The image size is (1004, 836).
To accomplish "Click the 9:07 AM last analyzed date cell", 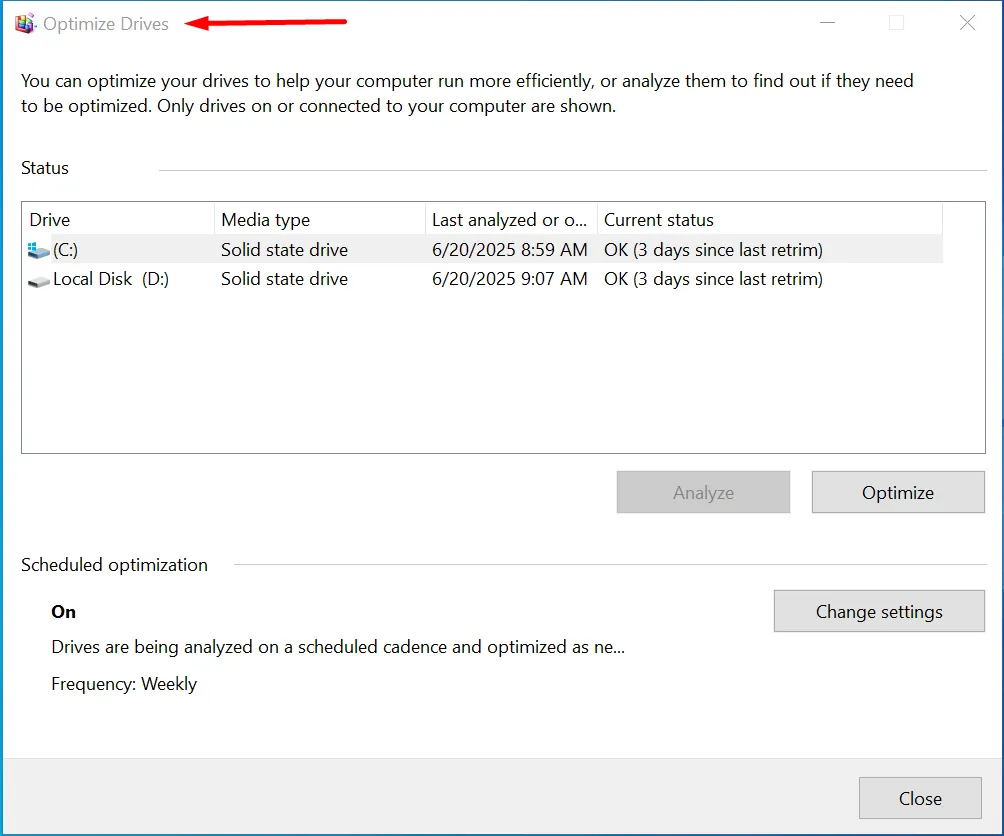I will coord(509,280).
